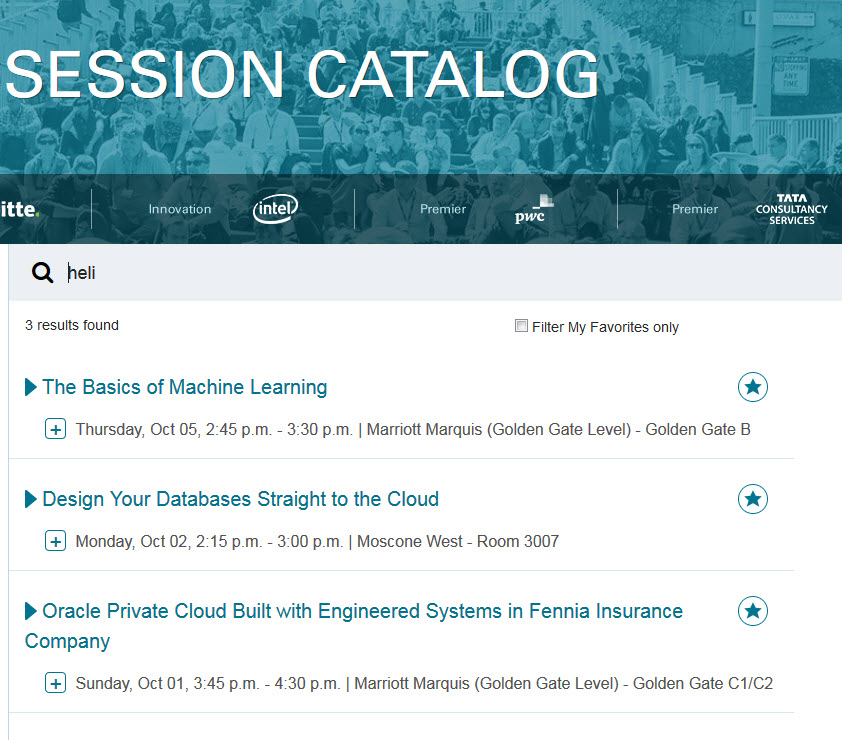
Task: Click the plus icon under the Fennia session
Action: (56, 683)
